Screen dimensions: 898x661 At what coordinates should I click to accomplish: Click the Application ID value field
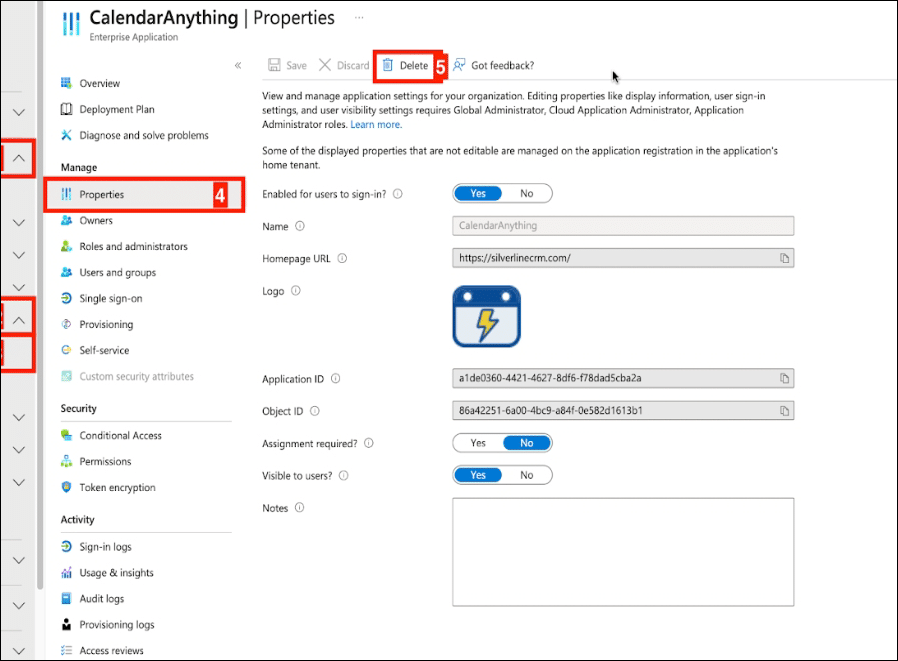[623, 378]
